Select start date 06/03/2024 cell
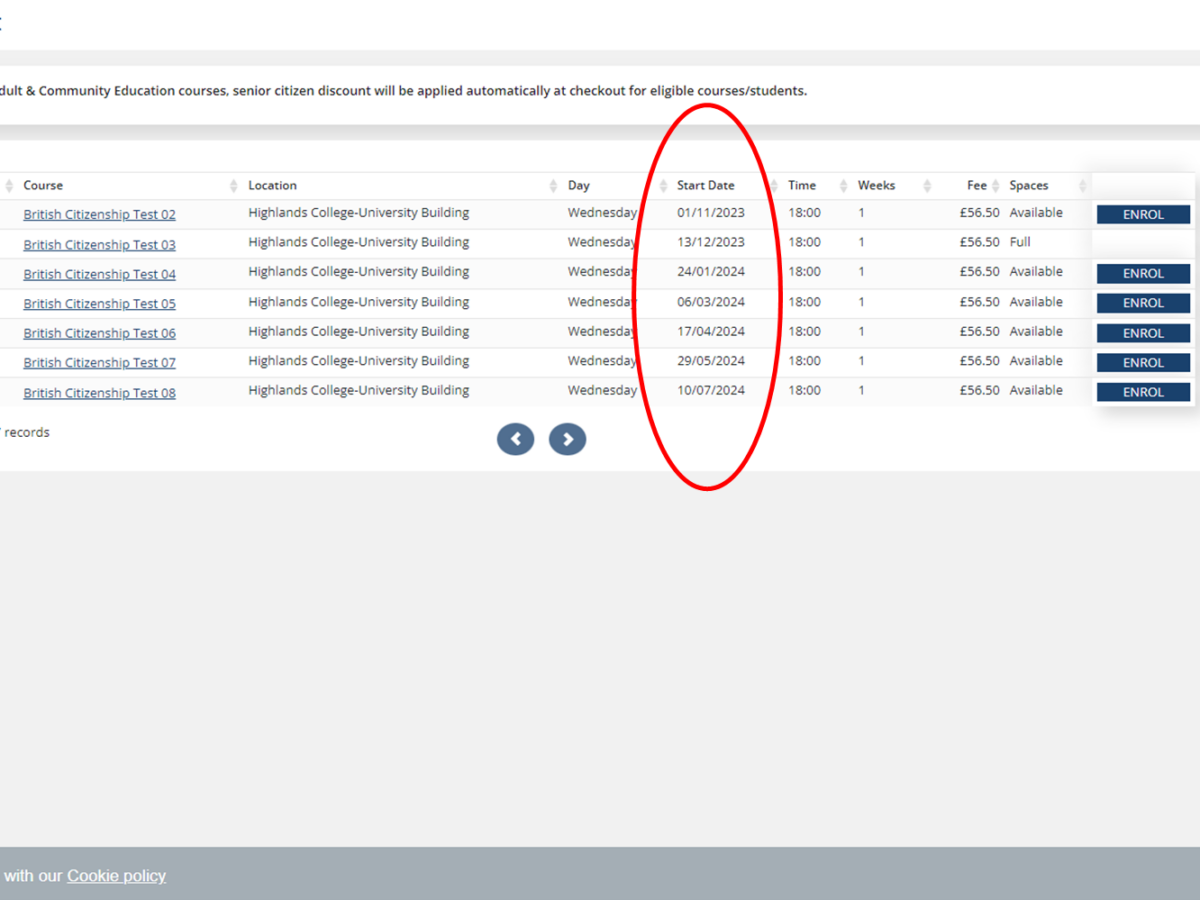1200x900 pixels. pos(711,302)
